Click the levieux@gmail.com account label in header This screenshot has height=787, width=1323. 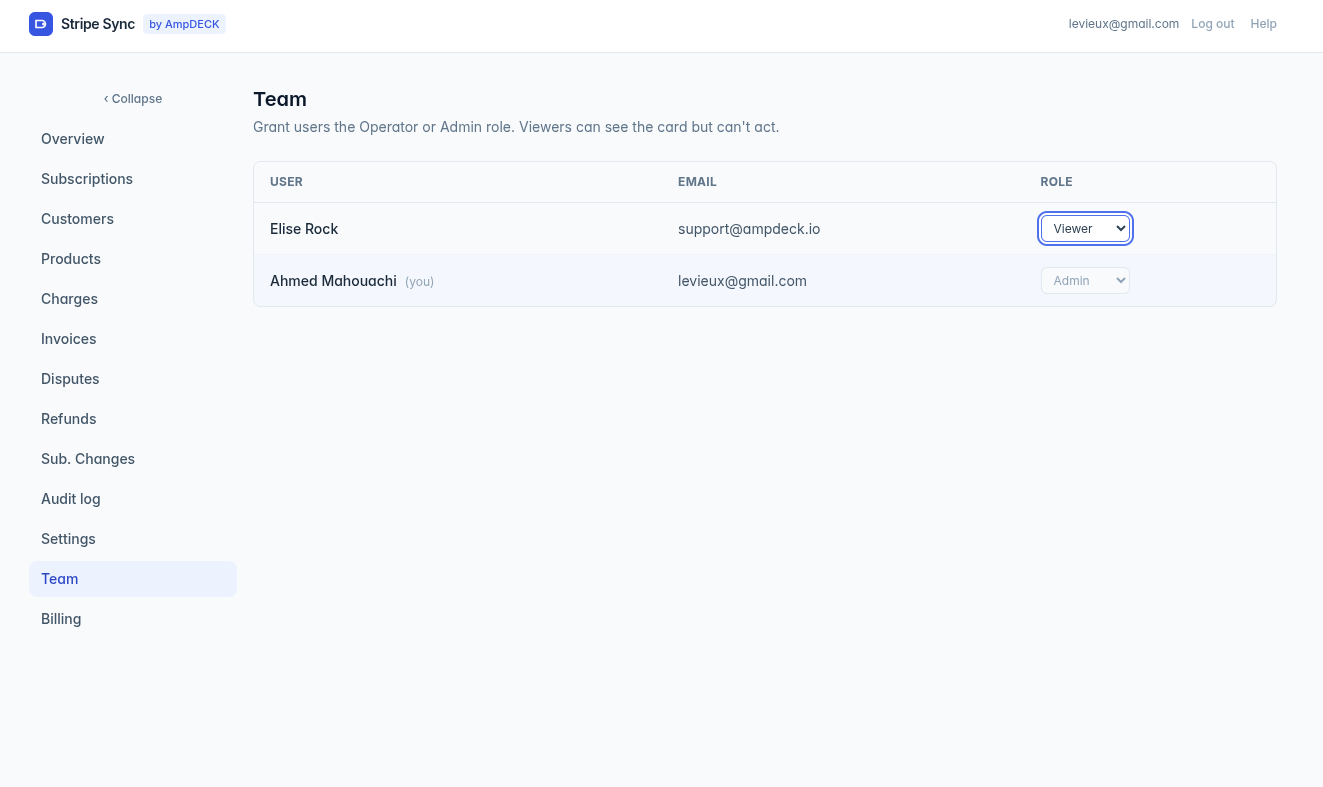point(1124,24)
